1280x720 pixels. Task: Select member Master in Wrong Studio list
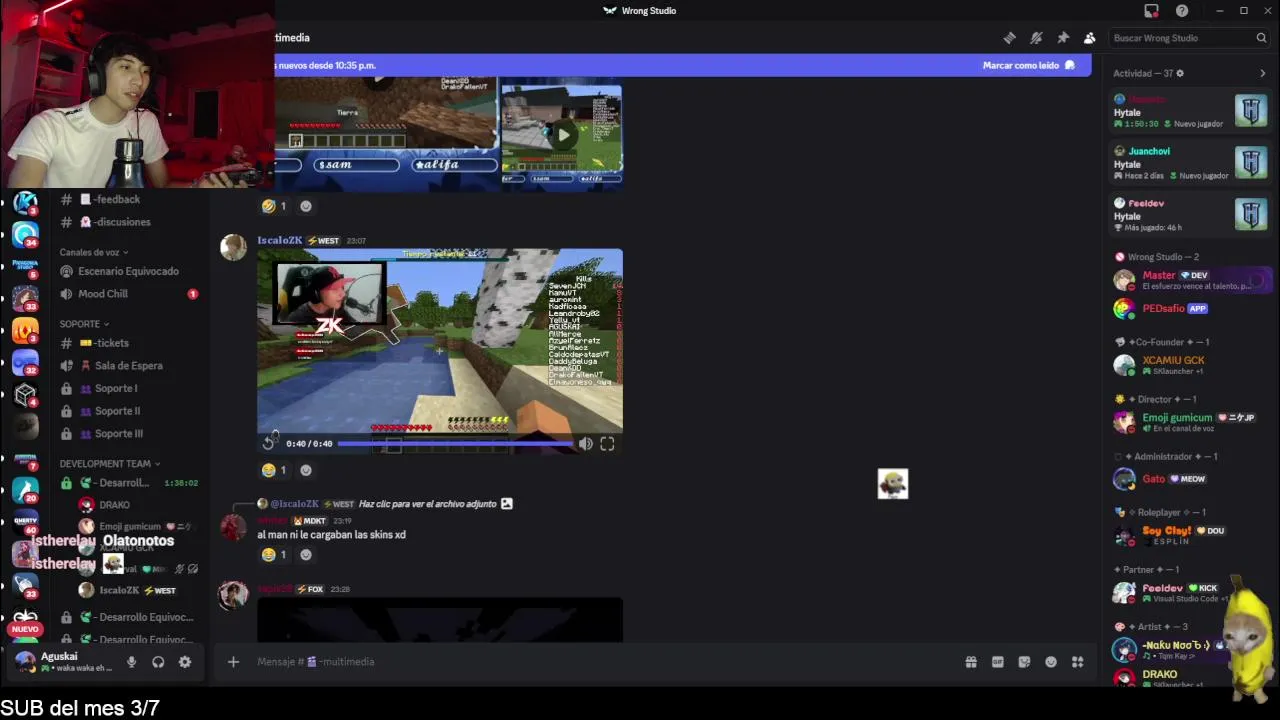click(1190, 280)
